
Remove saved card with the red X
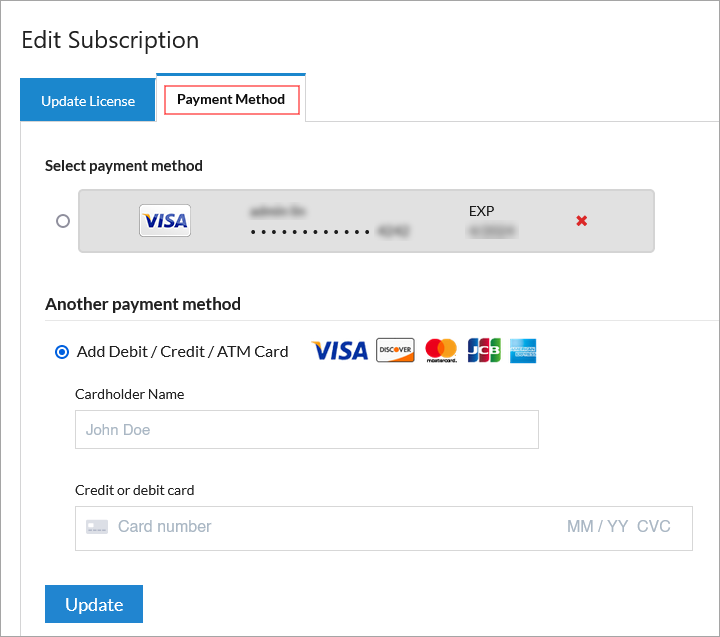581,220
